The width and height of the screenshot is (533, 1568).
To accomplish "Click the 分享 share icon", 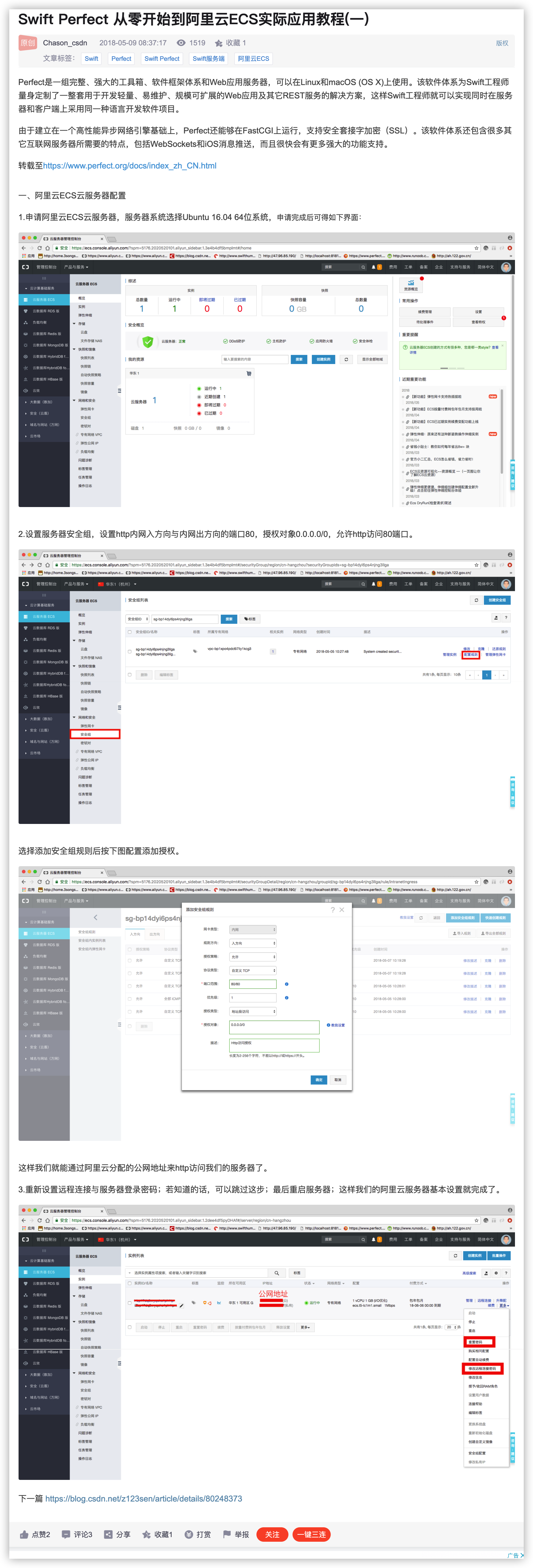I will 109,1535.
